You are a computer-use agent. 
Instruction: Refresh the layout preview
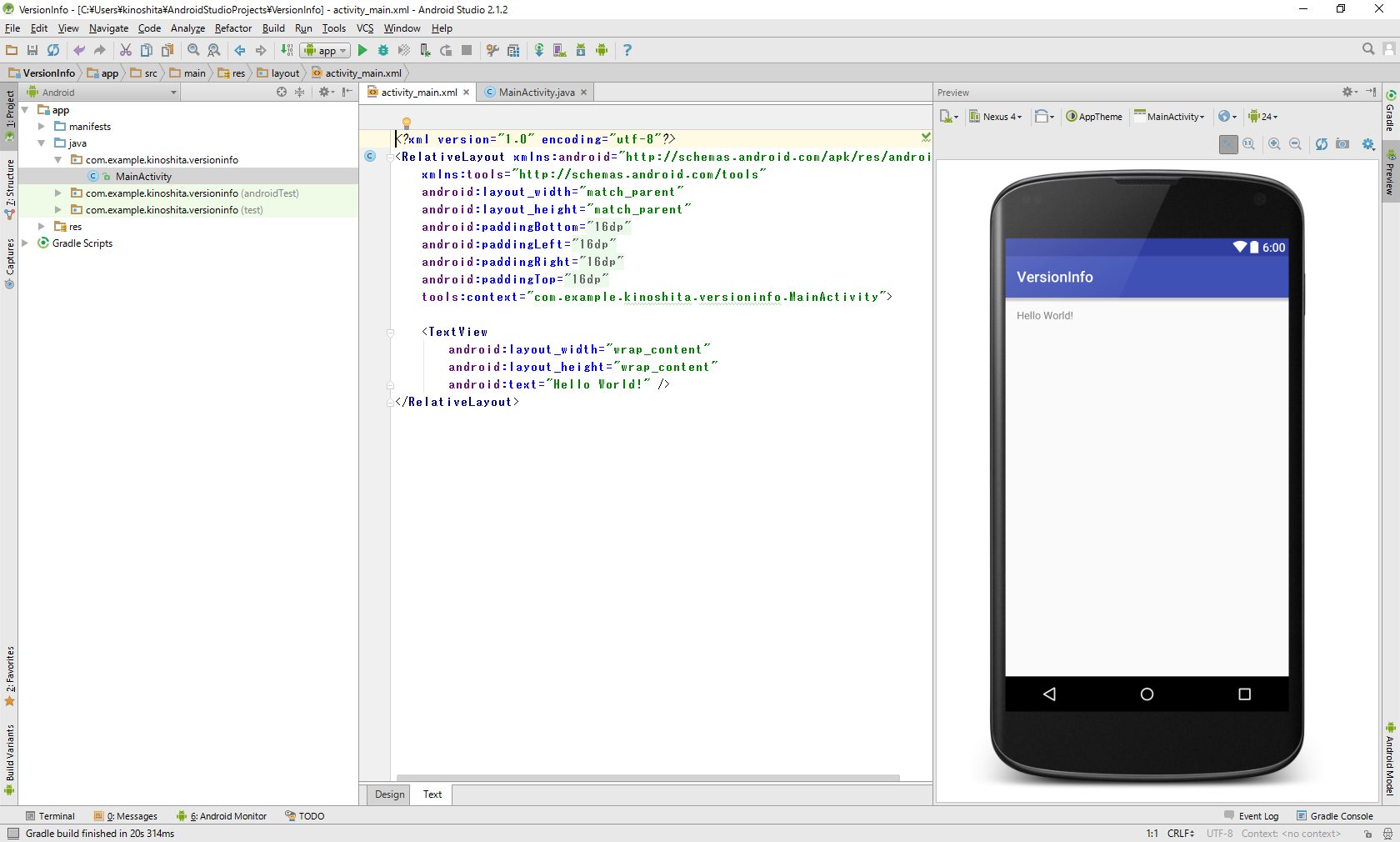point(1321,144)
